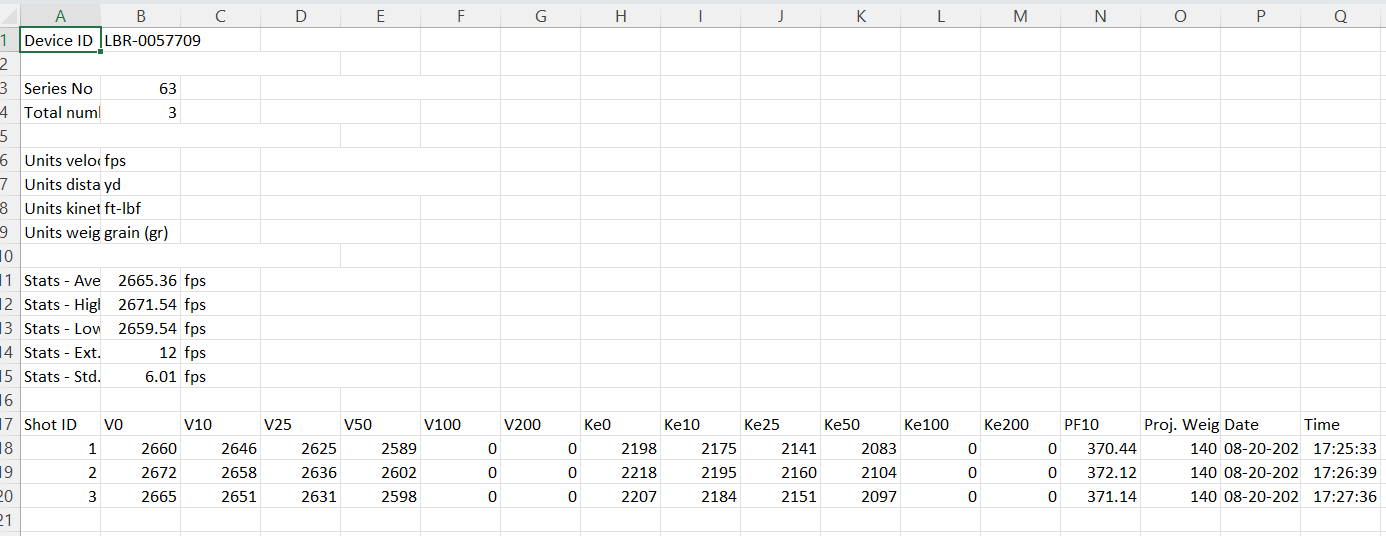Viewport: 1386px width, 536px height.
Task: Select the highest velocity 2671.54 cell
Action: pos(140,304)
